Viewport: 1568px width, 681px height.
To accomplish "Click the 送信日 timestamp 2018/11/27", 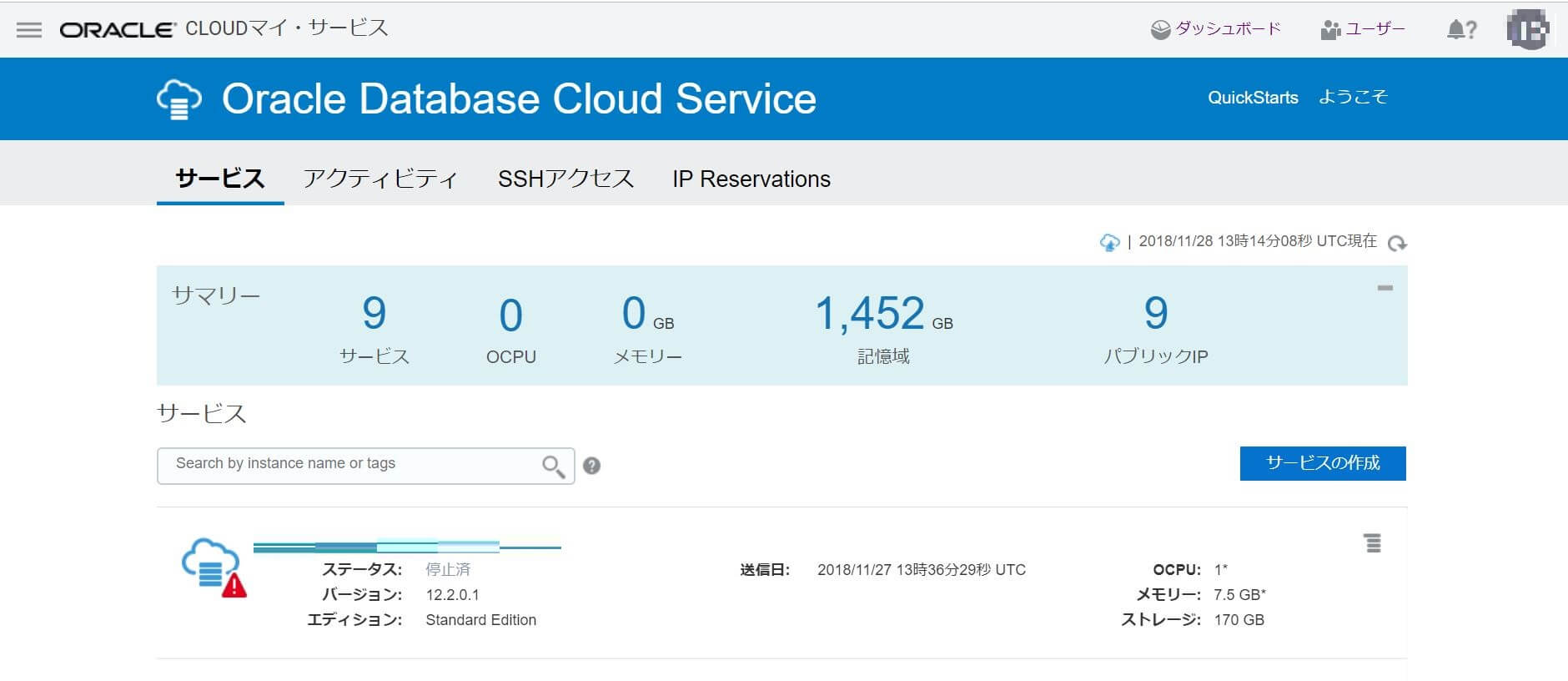I will (x=922, y=570).
